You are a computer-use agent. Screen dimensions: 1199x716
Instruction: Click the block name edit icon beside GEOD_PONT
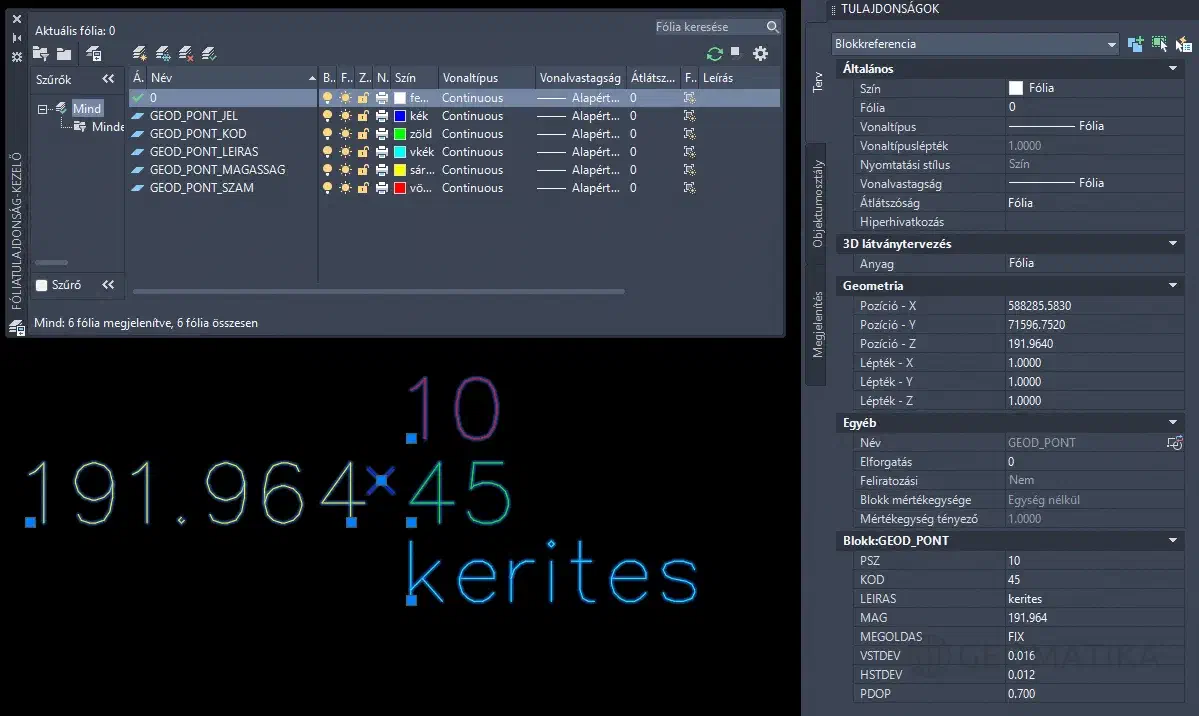pos(1175,443)
